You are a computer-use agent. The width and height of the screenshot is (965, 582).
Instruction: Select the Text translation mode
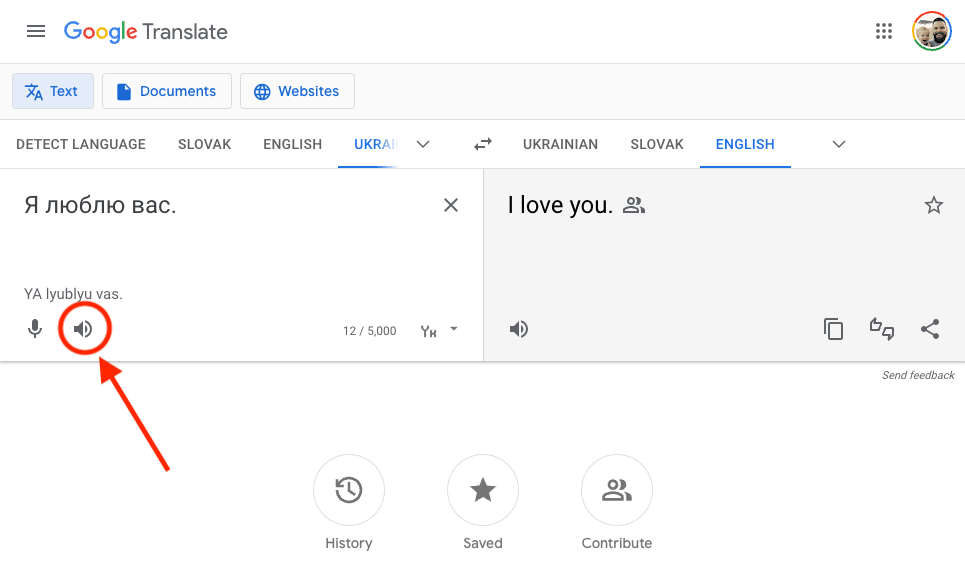click(53, 91)
